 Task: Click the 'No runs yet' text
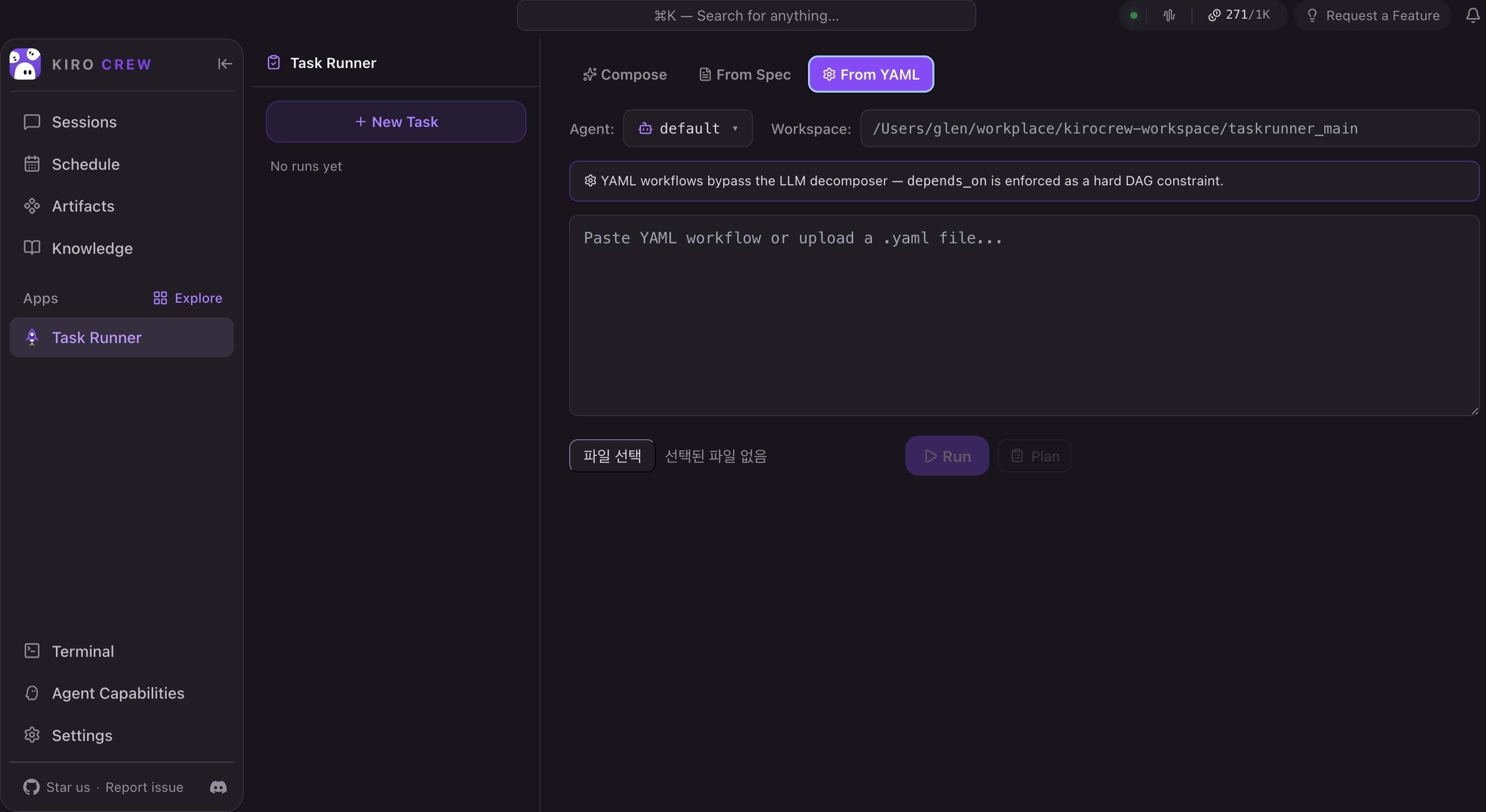pos(306,166)
